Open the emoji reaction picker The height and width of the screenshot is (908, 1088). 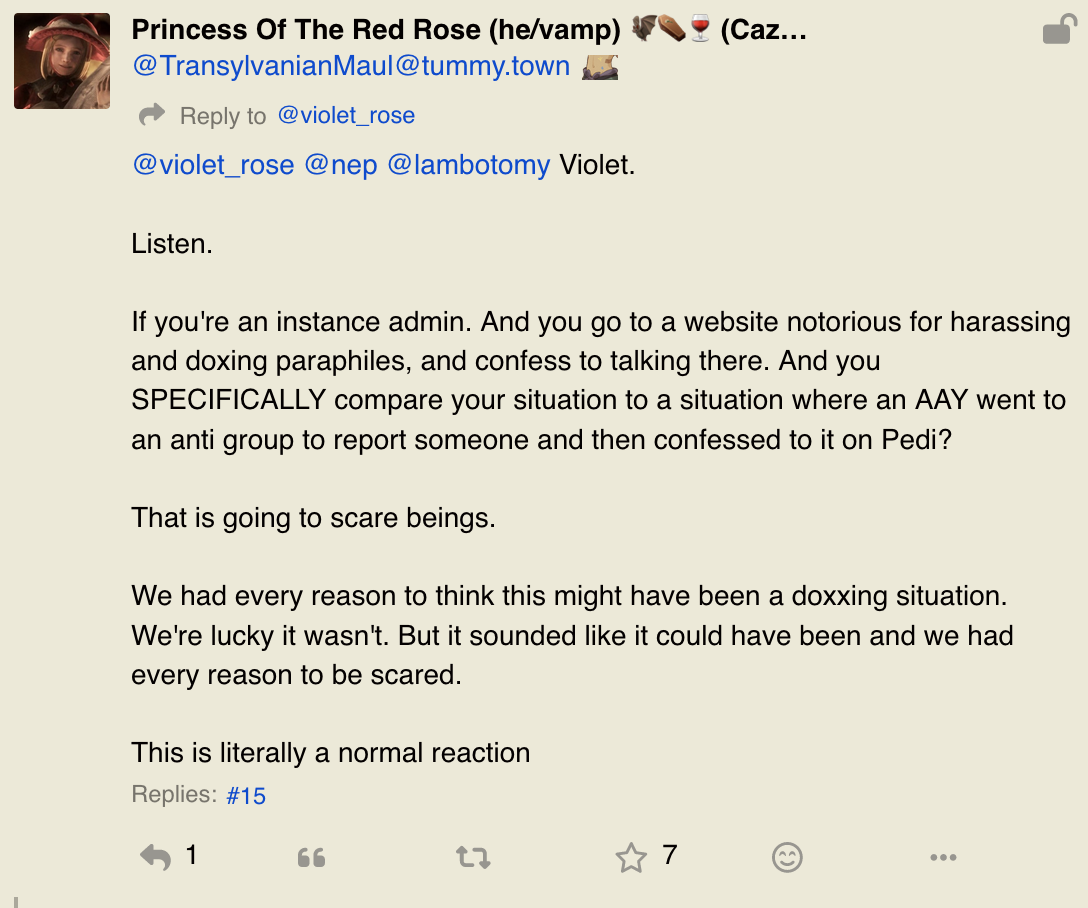click(x=787, y=857)
